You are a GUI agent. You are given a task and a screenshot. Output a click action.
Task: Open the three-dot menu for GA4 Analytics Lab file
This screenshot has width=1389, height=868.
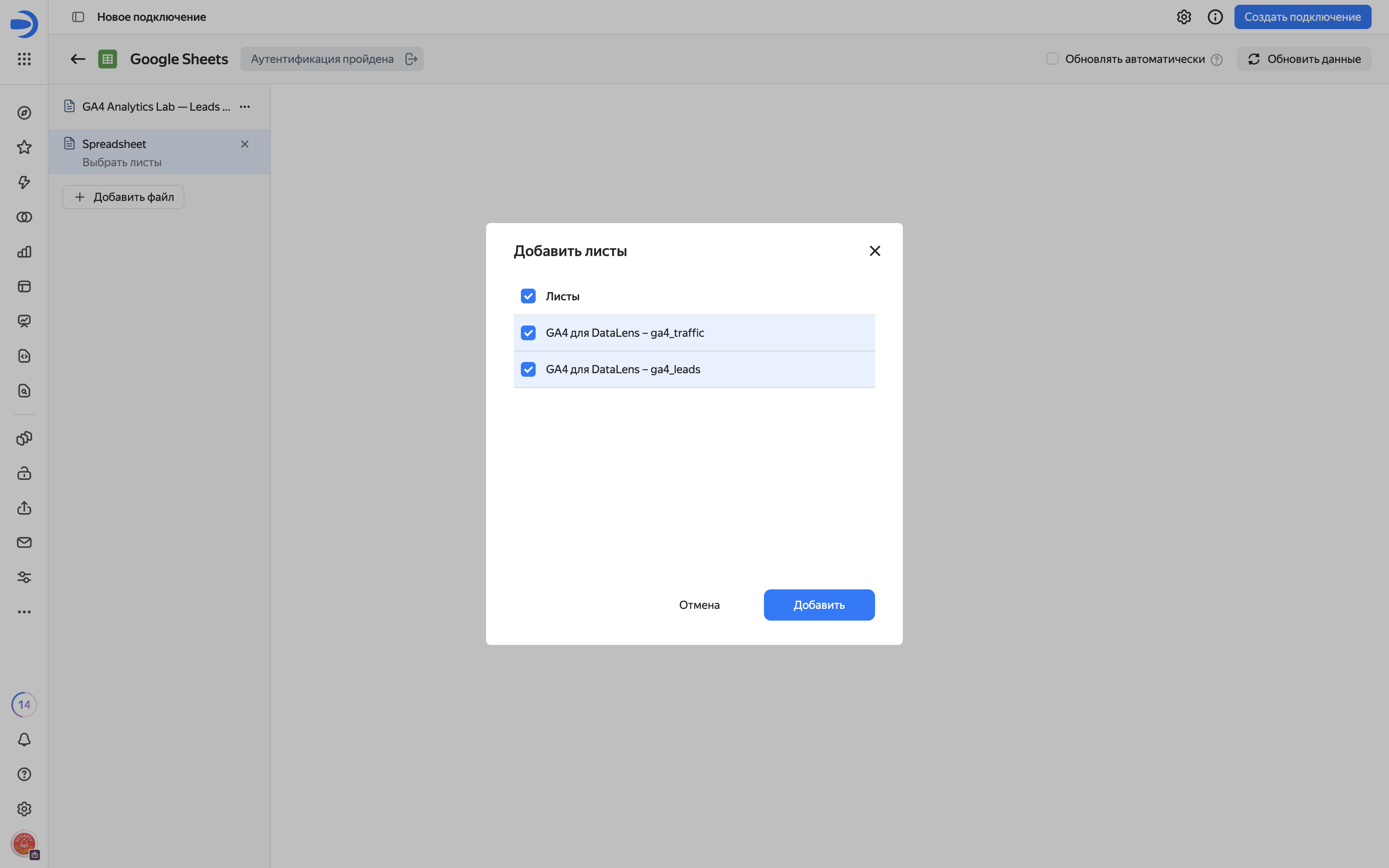(x=245, y=107)
